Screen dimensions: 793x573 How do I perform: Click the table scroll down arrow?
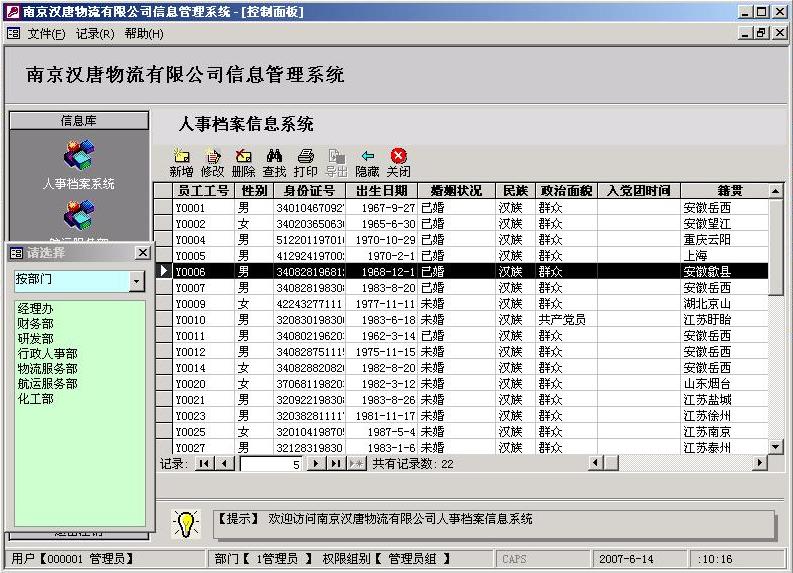tap(776, 447)
